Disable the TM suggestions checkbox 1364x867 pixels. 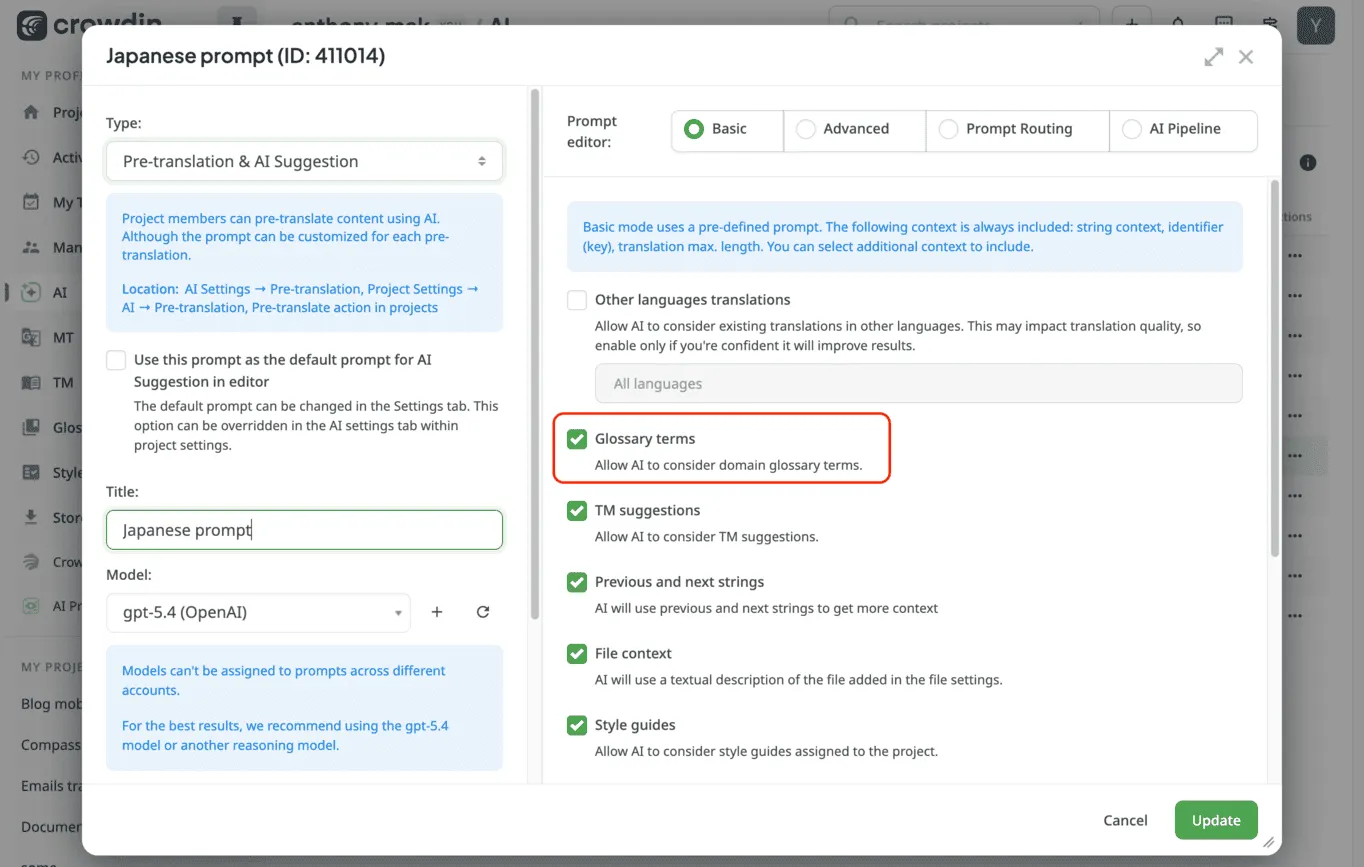pyautogui.click(x=577, y=511)
